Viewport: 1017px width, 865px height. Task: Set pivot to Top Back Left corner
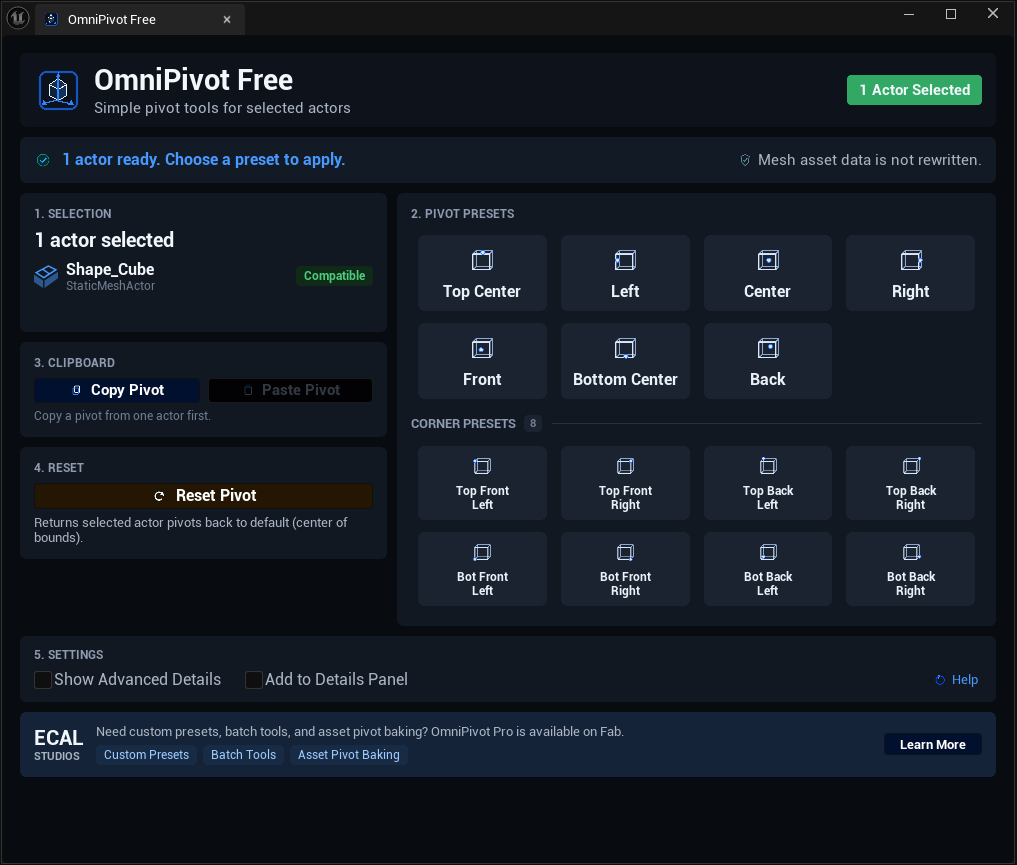pos(767,483)
